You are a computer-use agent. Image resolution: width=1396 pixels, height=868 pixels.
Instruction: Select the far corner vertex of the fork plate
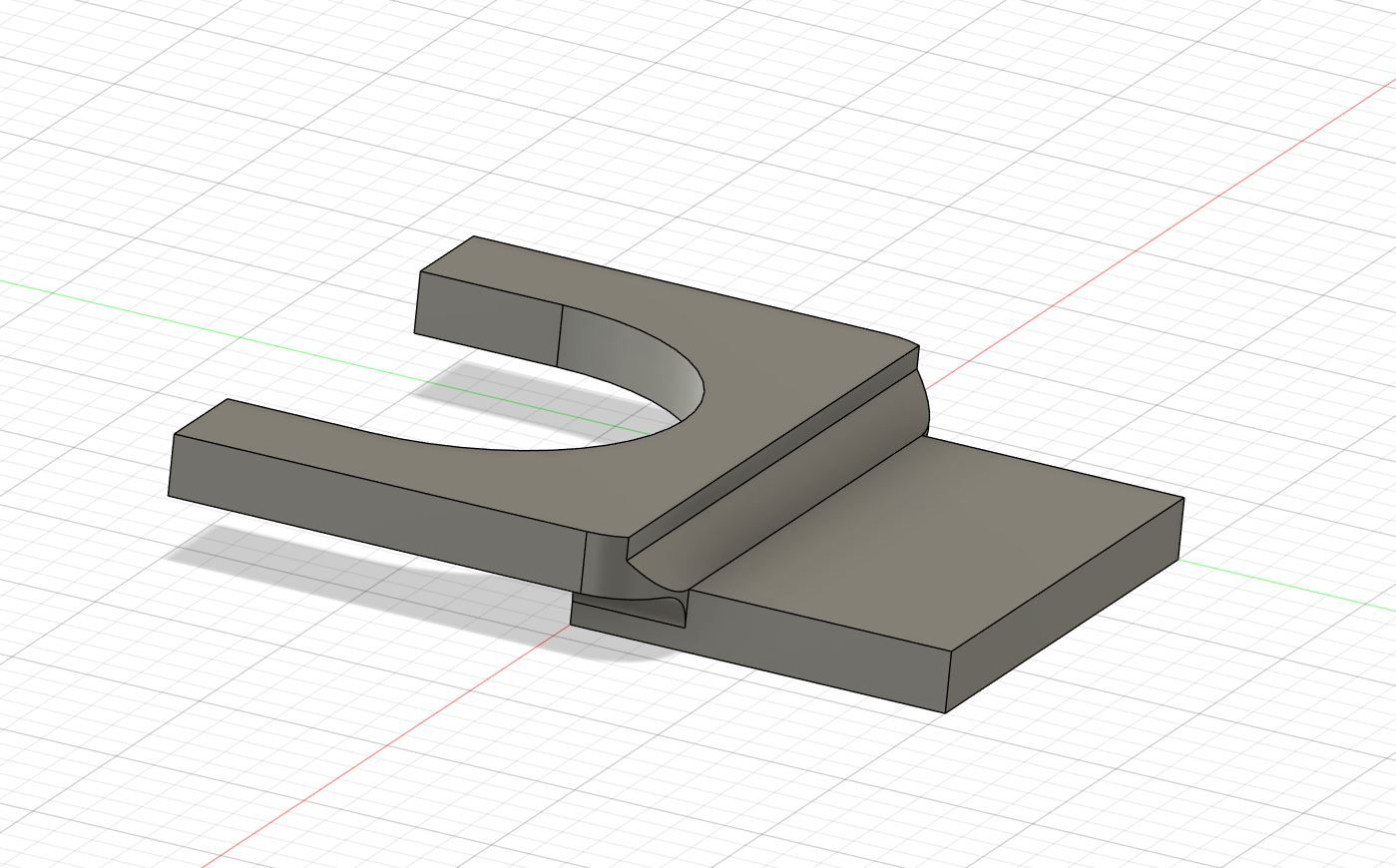click(x=473, y=237)
